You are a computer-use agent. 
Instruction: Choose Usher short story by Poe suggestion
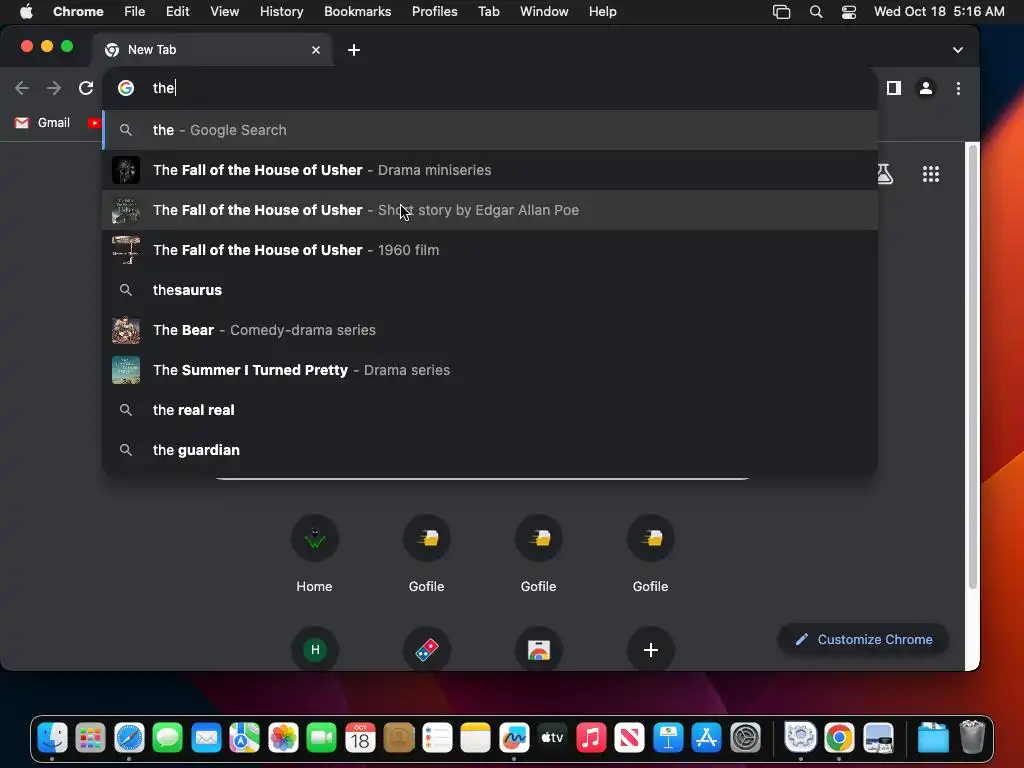[x=490, y=210]
